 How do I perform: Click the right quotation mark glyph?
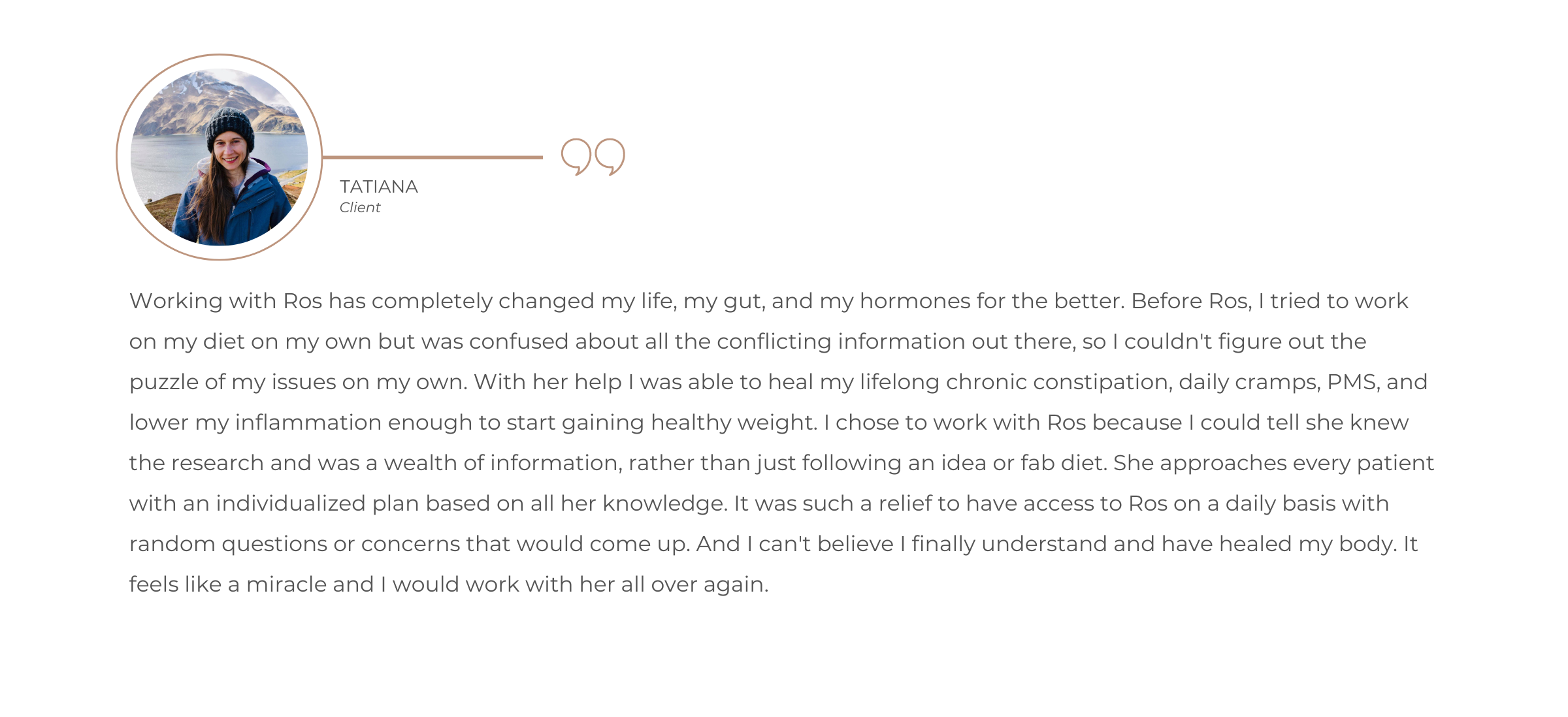(610, 157)
